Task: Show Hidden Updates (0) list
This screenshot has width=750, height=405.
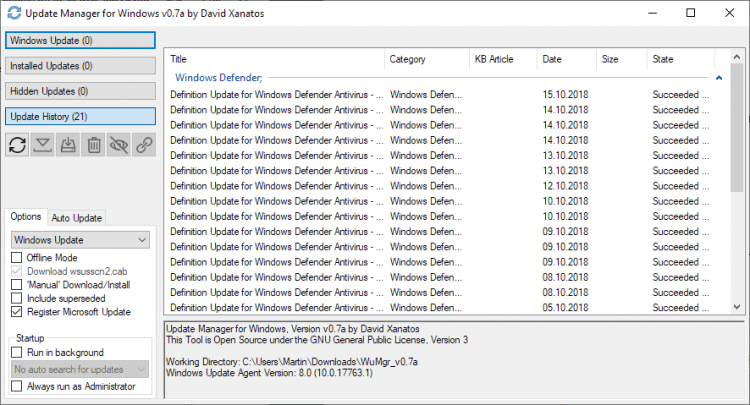Action: 80,91
